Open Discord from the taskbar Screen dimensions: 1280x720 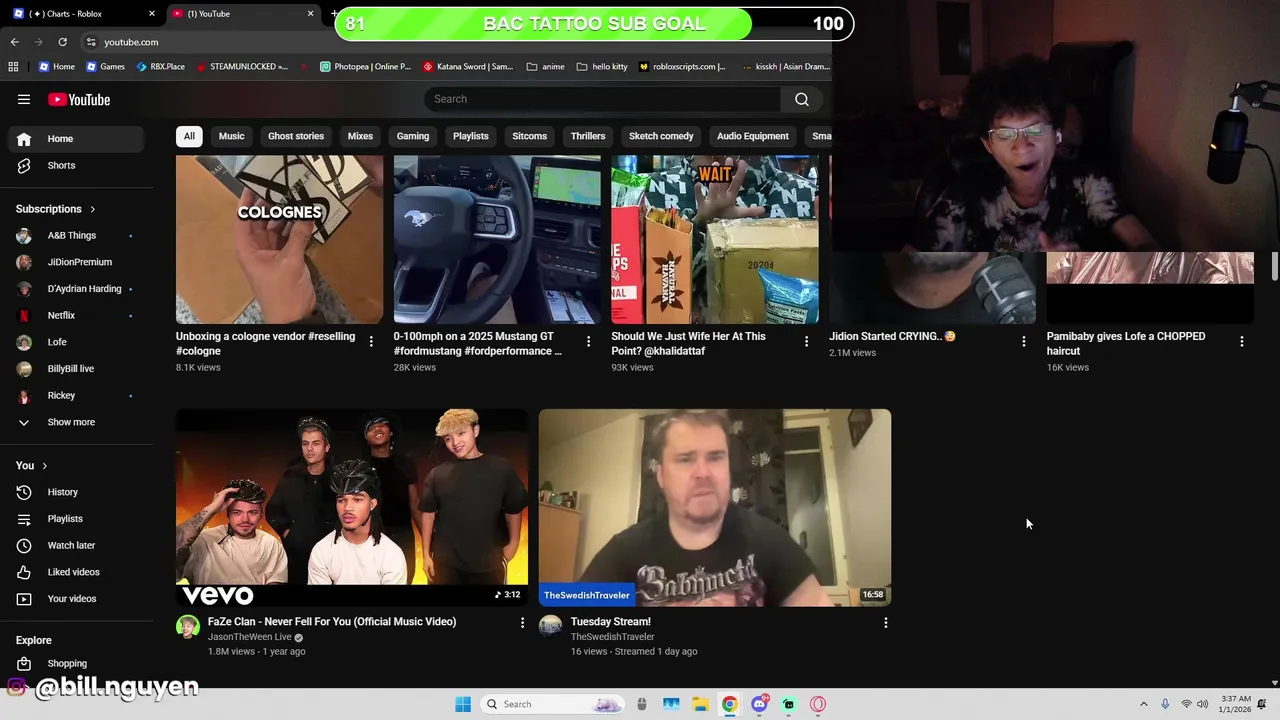pyautogui.click(x=760, y=704)
